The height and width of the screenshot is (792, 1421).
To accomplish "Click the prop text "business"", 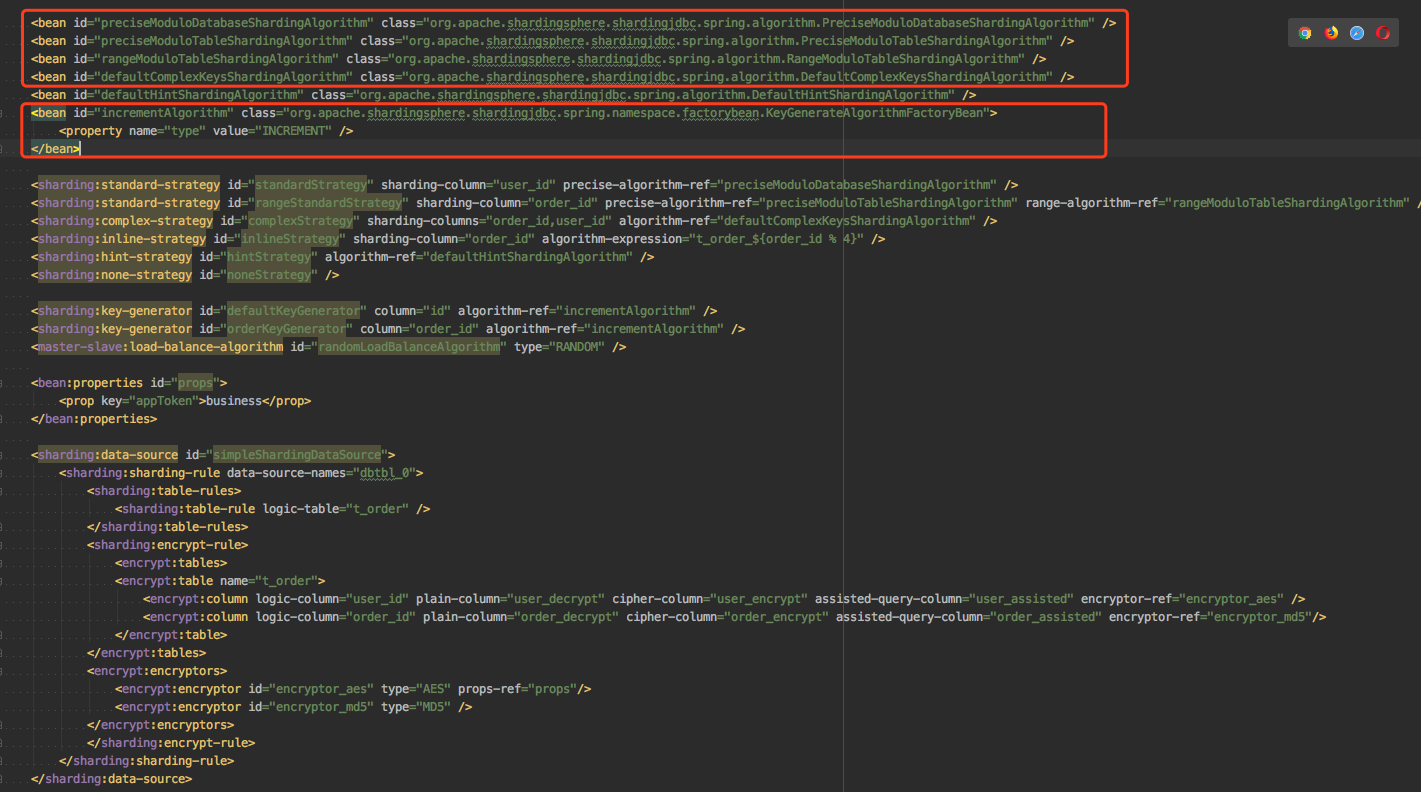I will point(234,401).
